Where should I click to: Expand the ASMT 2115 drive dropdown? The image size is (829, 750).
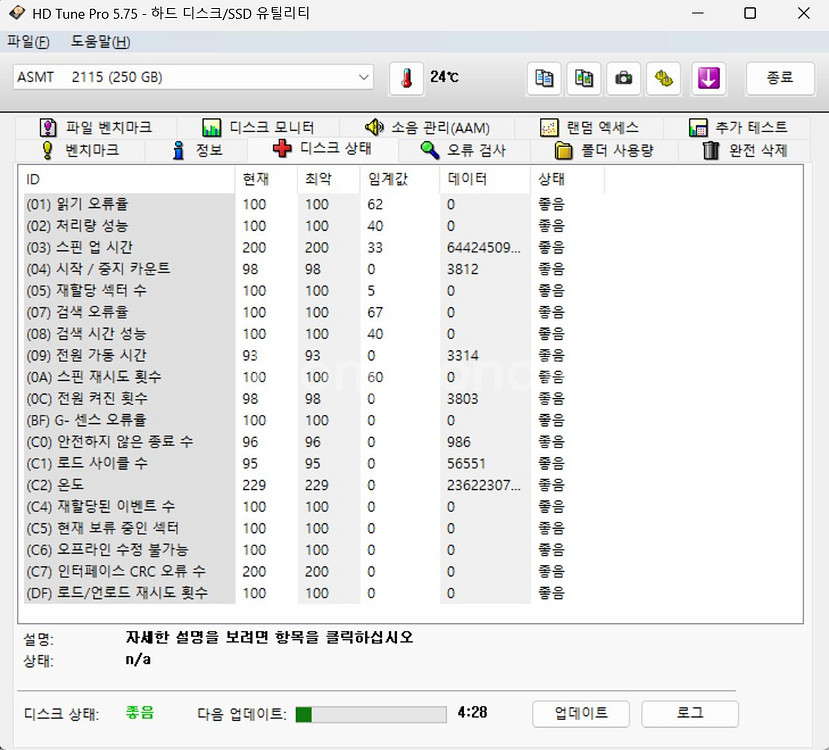[363, 78]
